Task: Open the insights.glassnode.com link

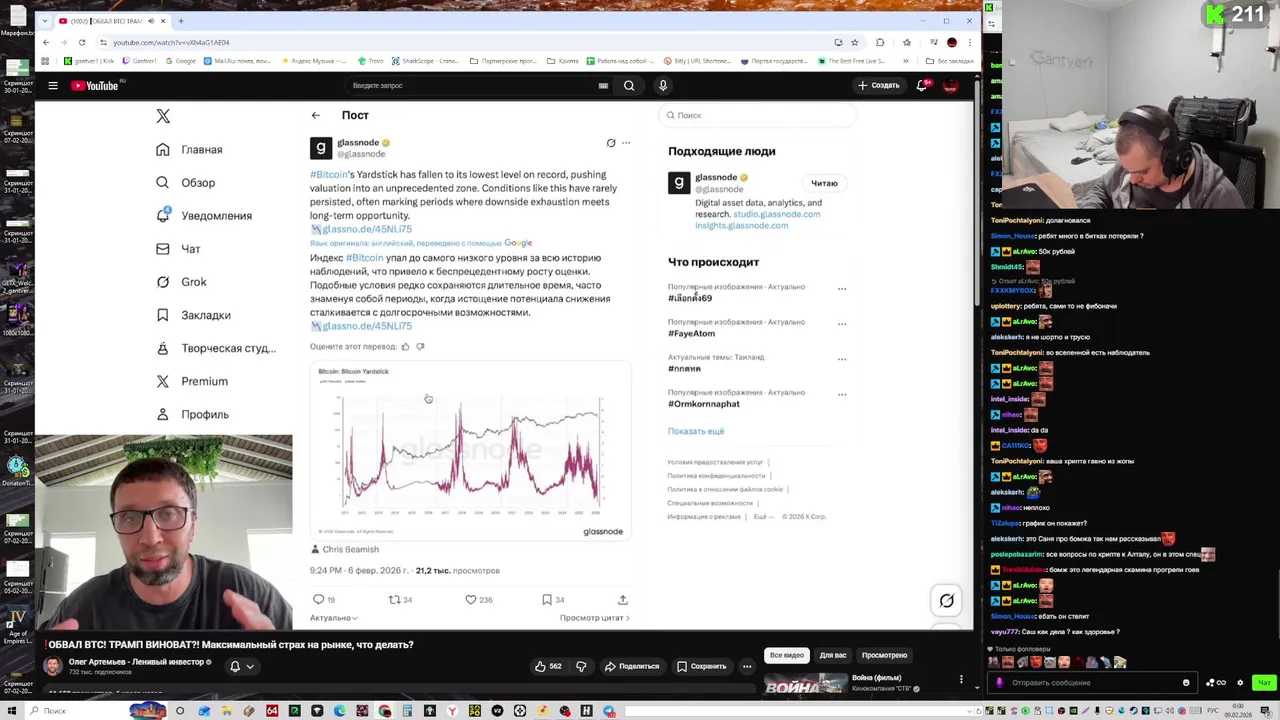Action: pos(742,226)
